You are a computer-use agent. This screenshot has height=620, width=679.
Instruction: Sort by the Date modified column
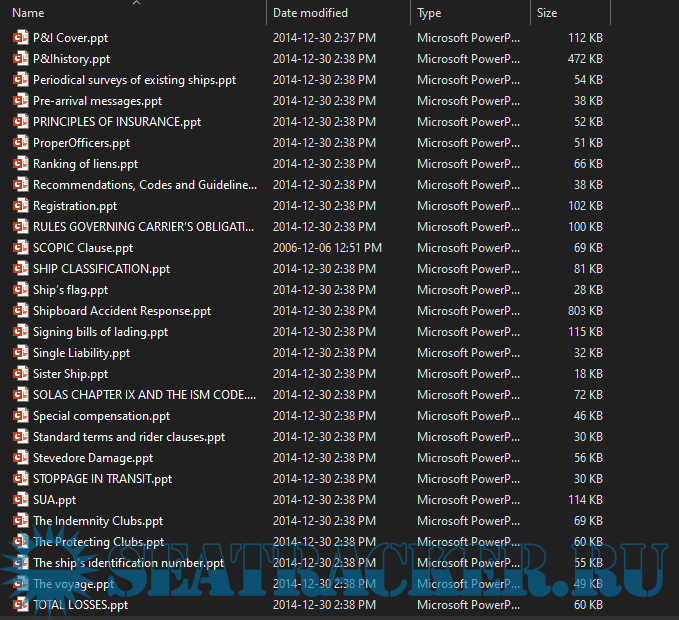click(x=310, y=13)
